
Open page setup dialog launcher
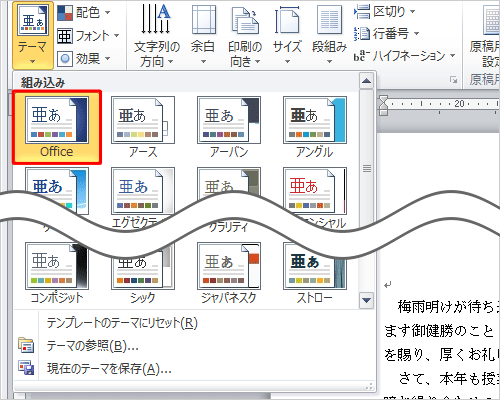point(453,80)
